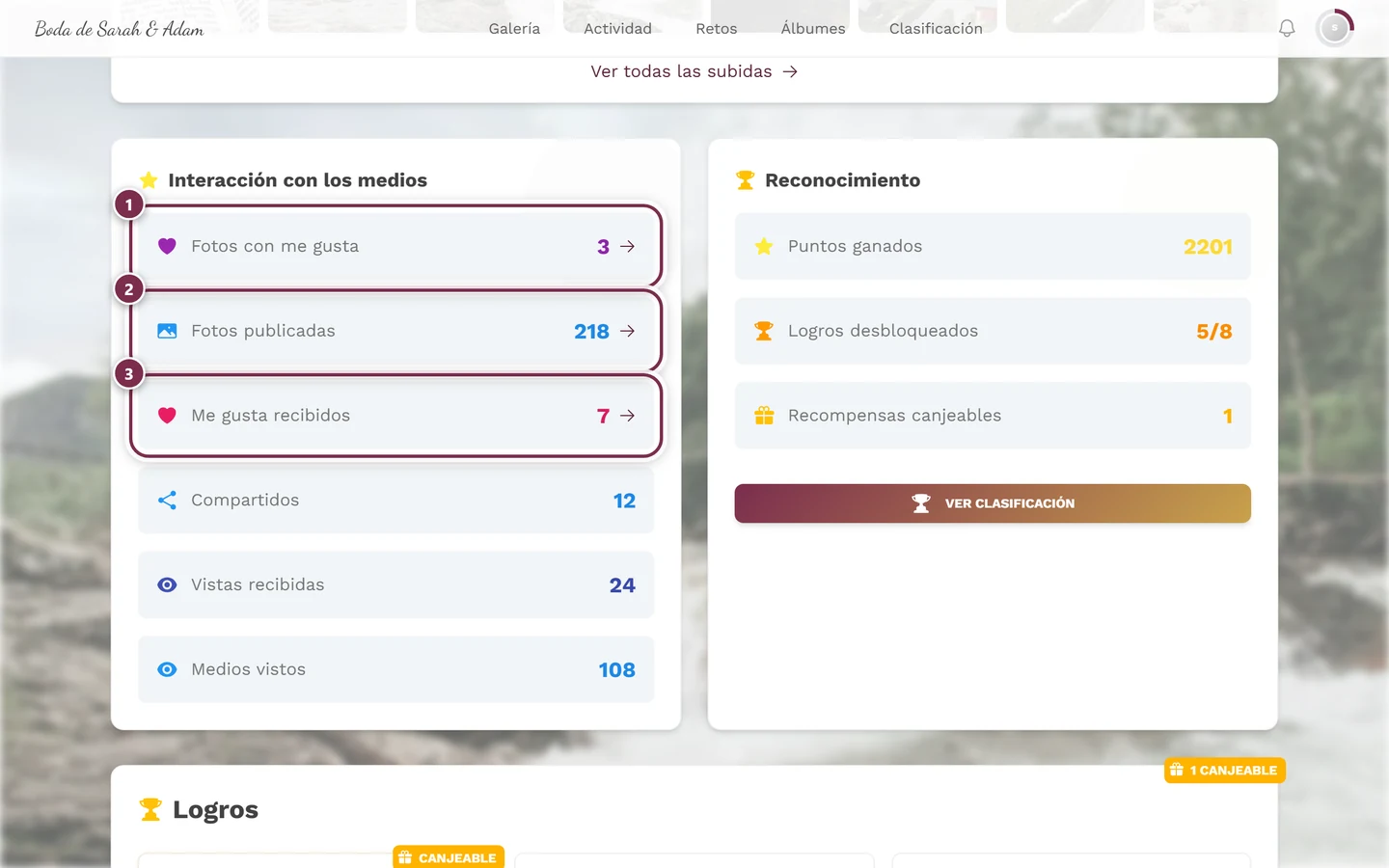Open the user profile avatar
Screen dimensions: 1389x868
(x=1335, y=29)
